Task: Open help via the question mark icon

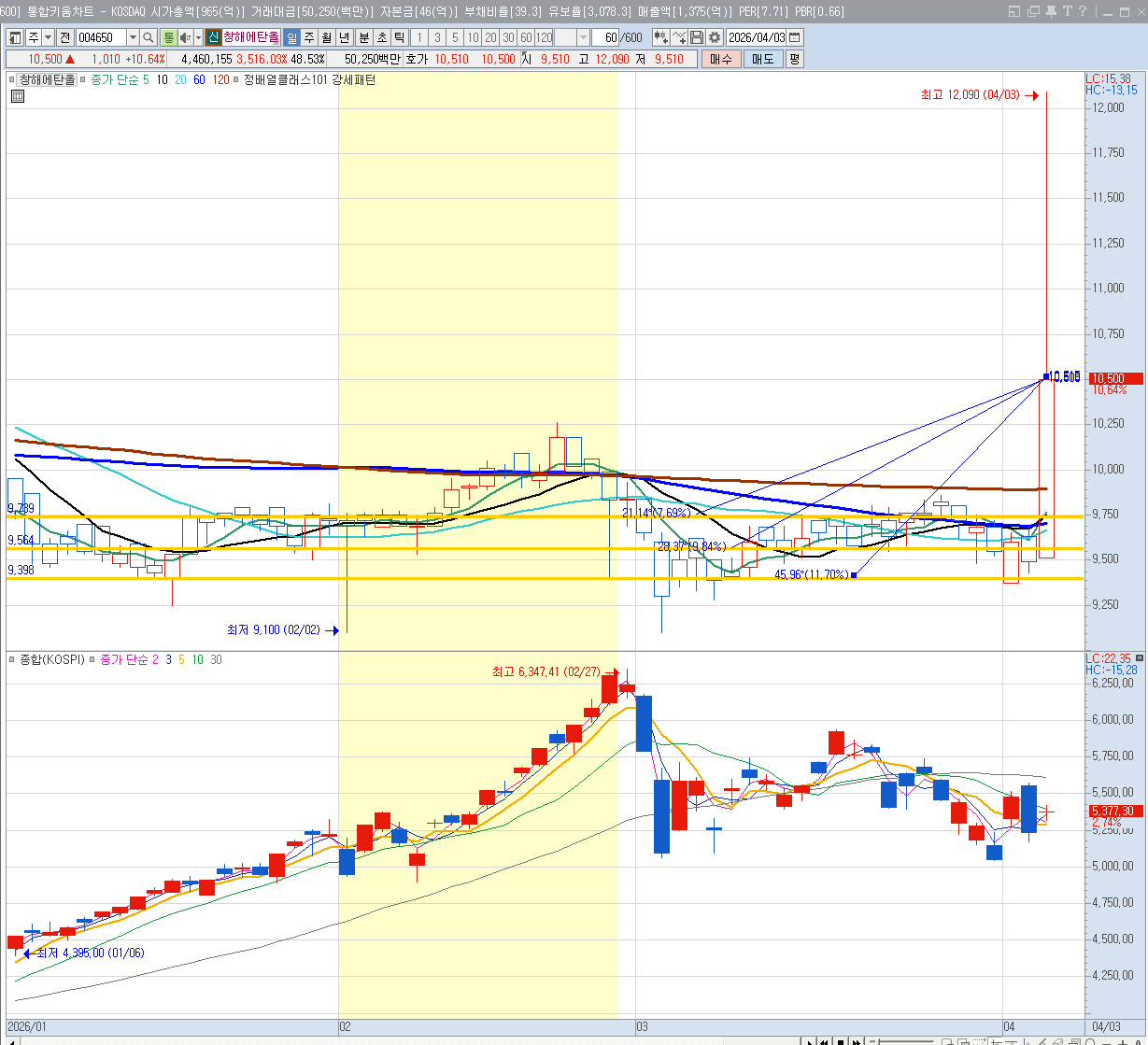Action: tap(1083, 11)
